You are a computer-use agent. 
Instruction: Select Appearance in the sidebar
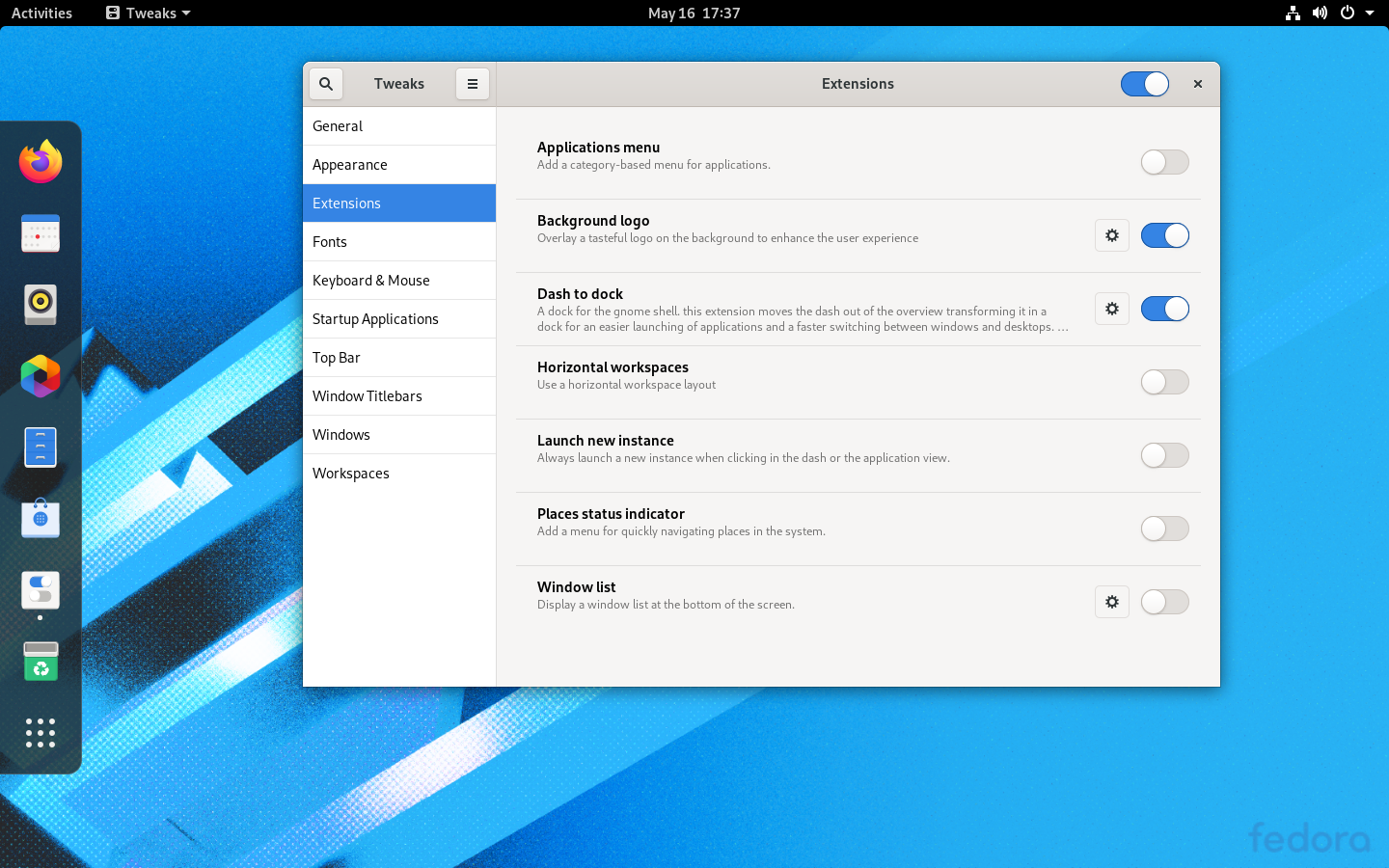click(x=399, y=165)
